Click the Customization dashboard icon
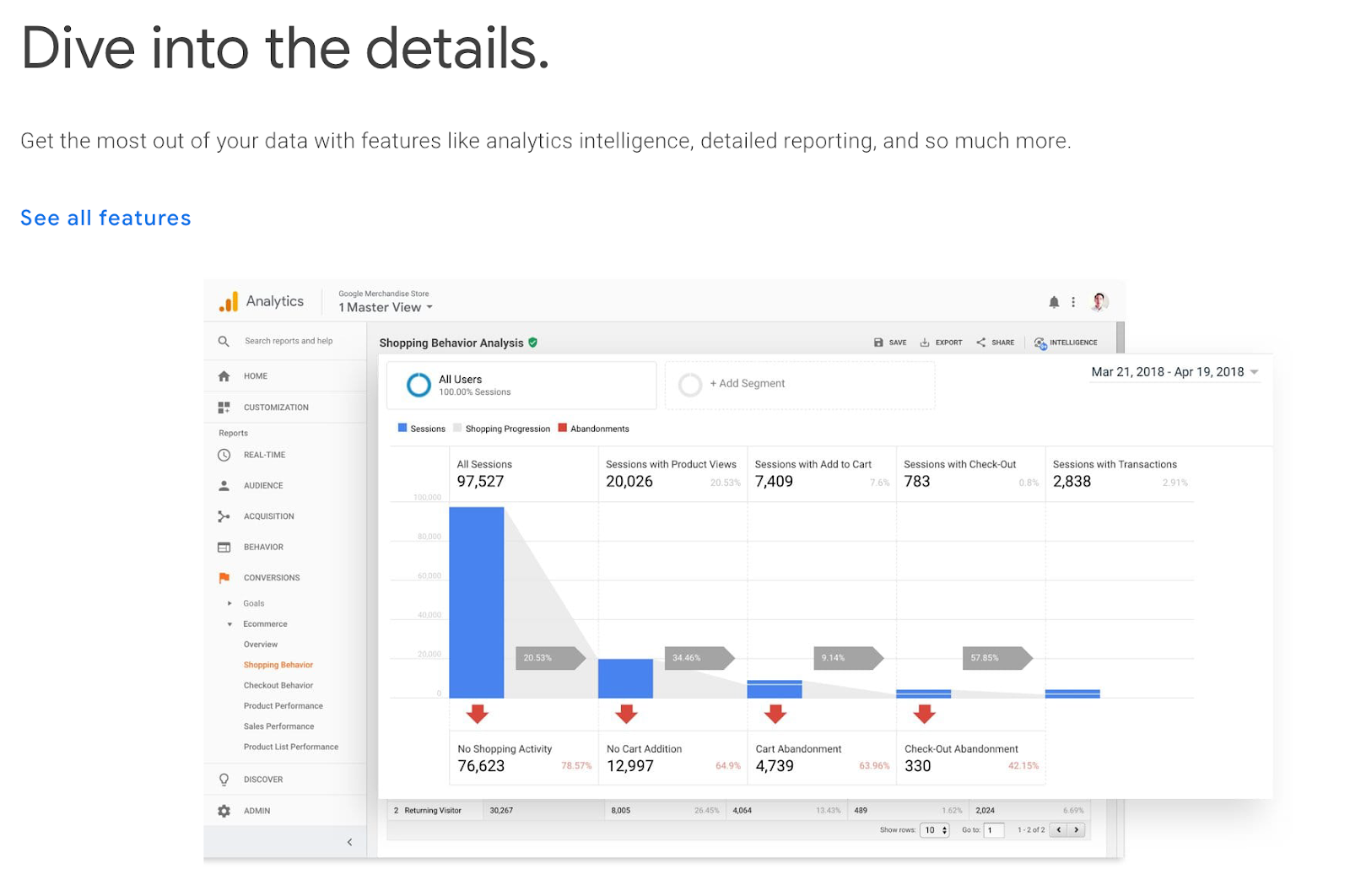The width and height of the screenshot is (1350, 896). pos(224,408)
